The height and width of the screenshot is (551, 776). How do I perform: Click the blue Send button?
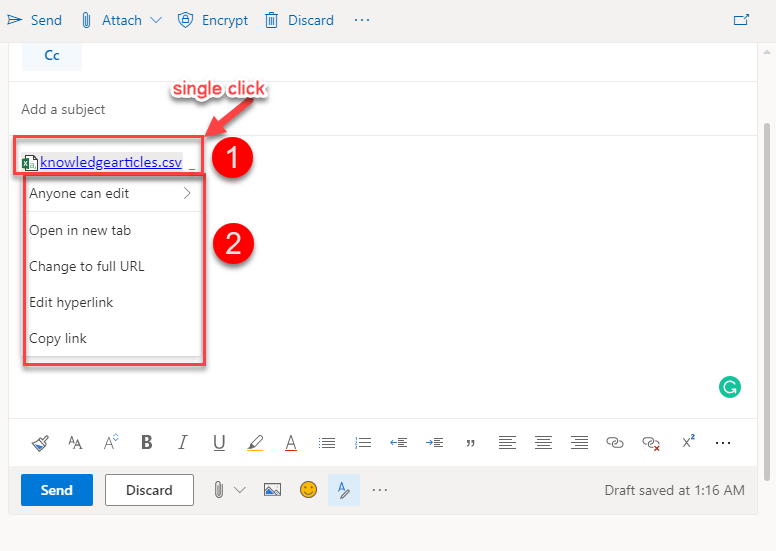(57, 490)
